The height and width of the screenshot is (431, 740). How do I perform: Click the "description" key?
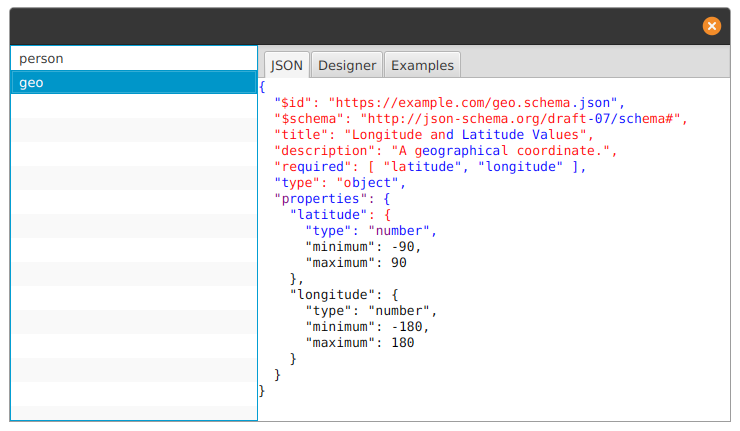324,151
